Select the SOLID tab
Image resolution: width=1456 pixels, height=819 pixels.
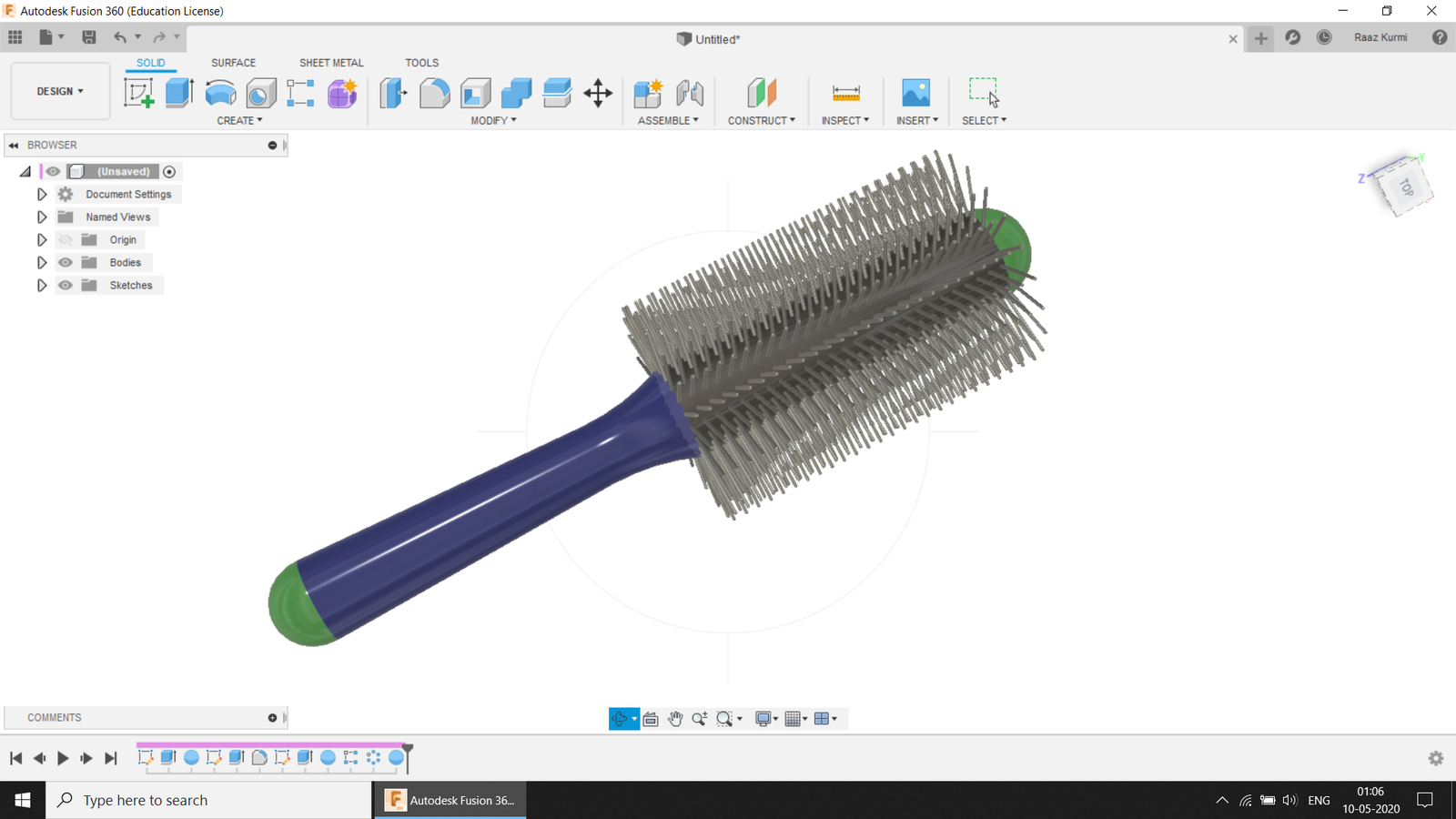click(151, 63)
